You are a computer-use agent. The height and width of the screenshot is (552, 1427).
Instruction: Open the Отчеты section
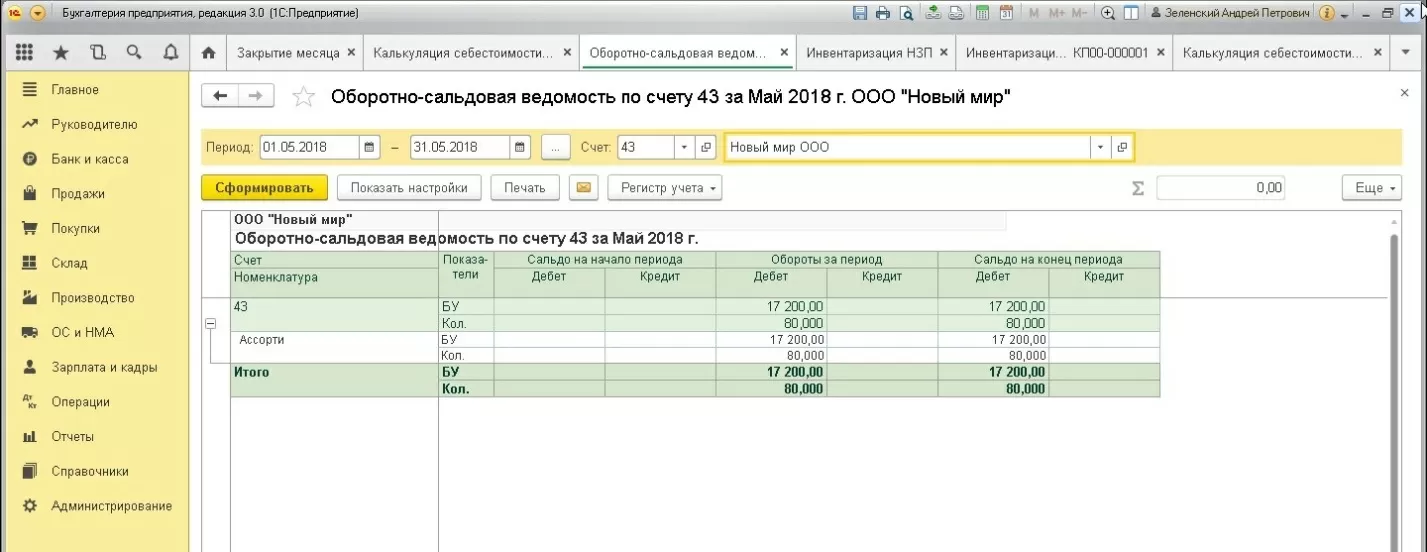[72, 437]
